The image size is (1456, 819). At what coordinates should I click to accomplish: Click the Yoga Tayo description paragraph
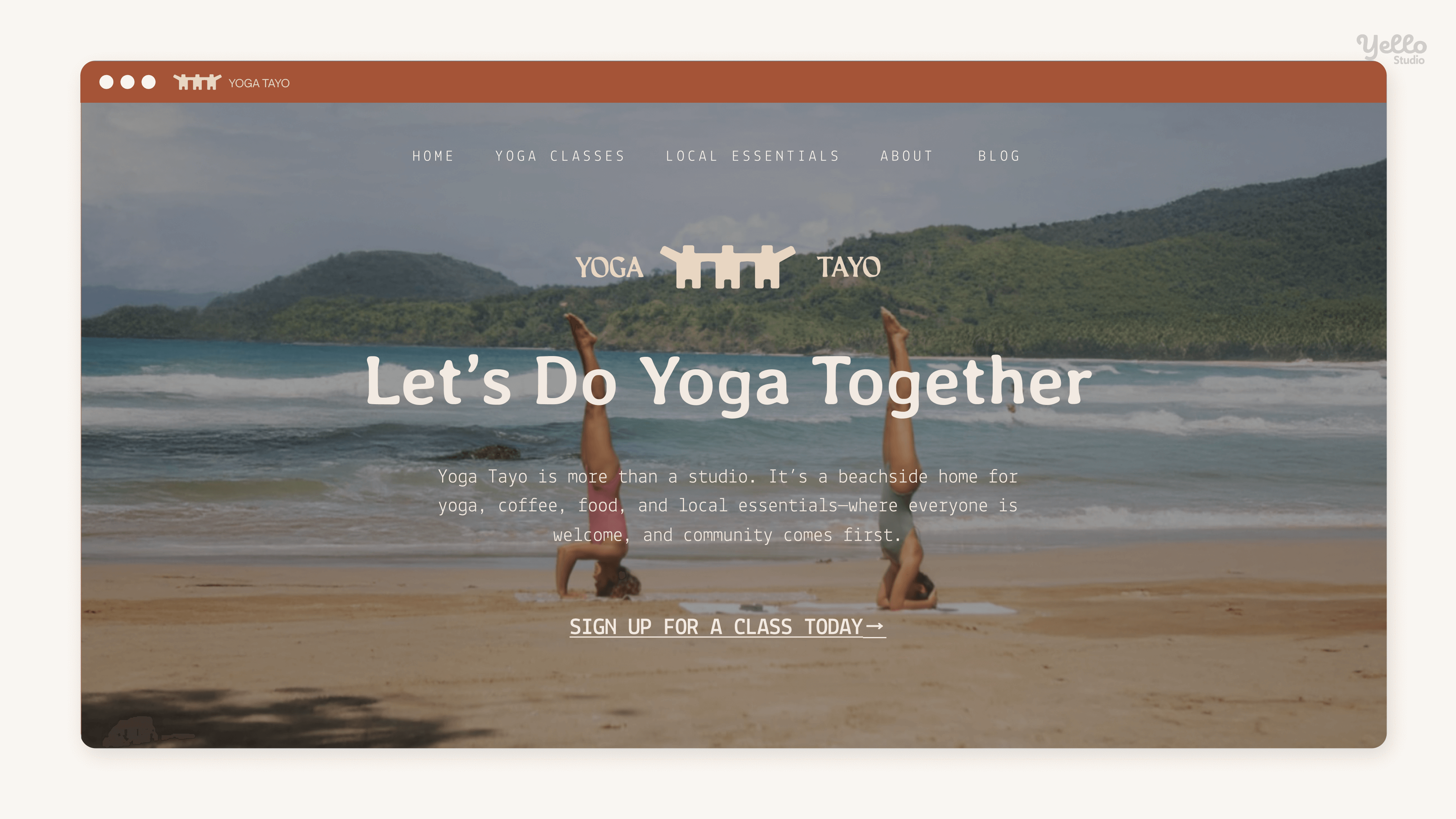pyautogui.click(x=728, y=506)
